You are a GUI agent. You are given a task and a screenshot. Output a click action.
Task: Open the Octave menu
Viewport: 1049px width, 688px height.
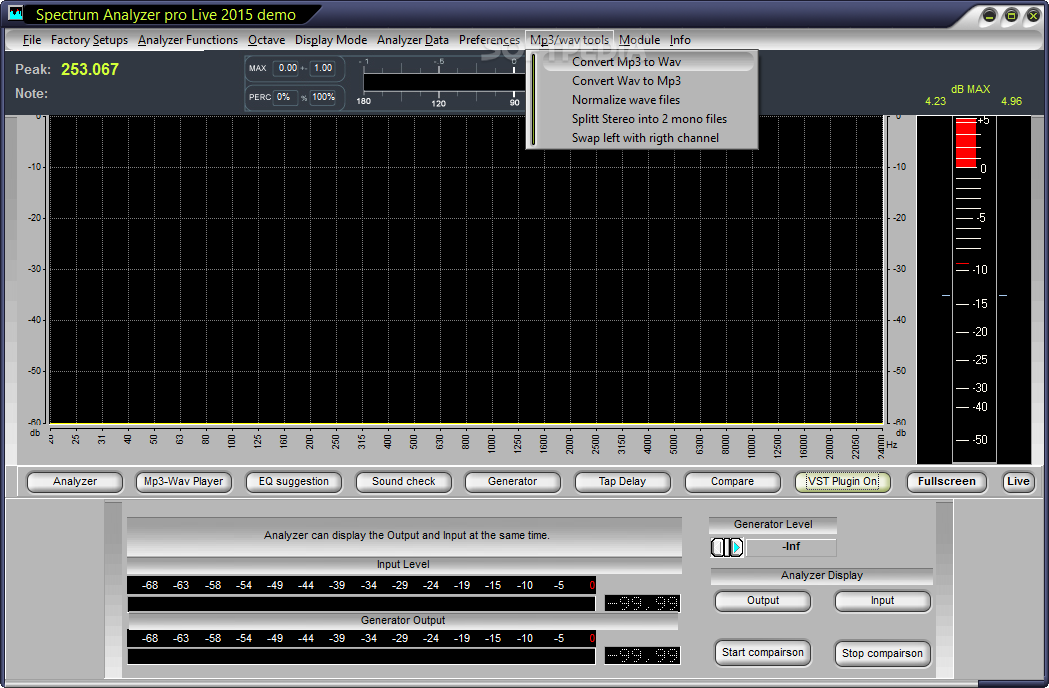(266, 40)
